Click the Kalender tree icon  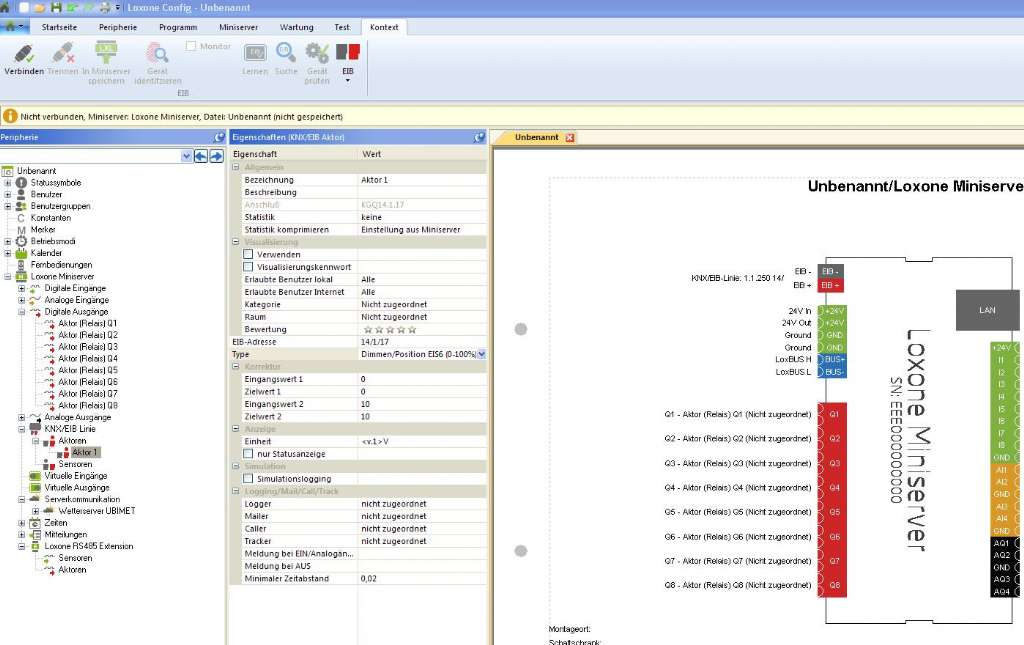(x=21, y=253)
